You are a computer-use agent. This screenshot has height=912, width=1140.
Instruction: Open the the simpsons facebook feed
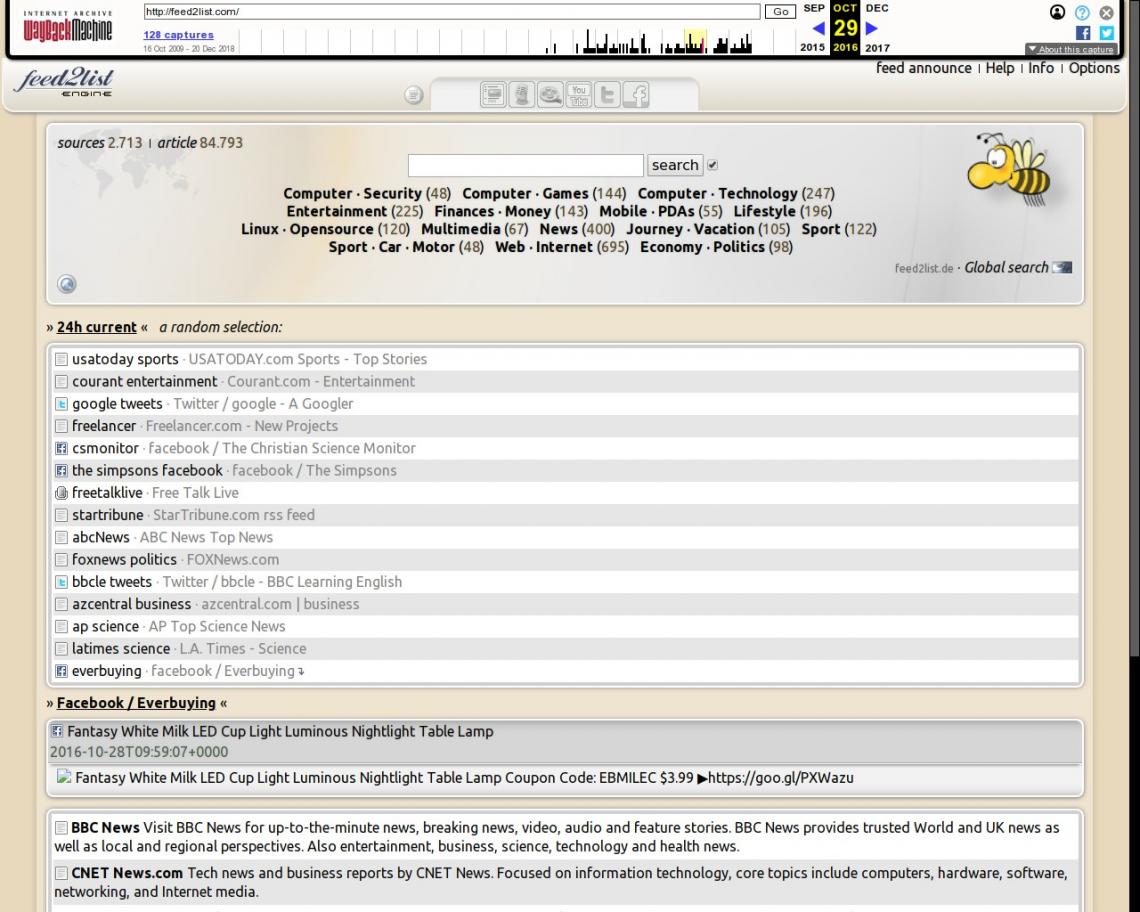[147, 471]
